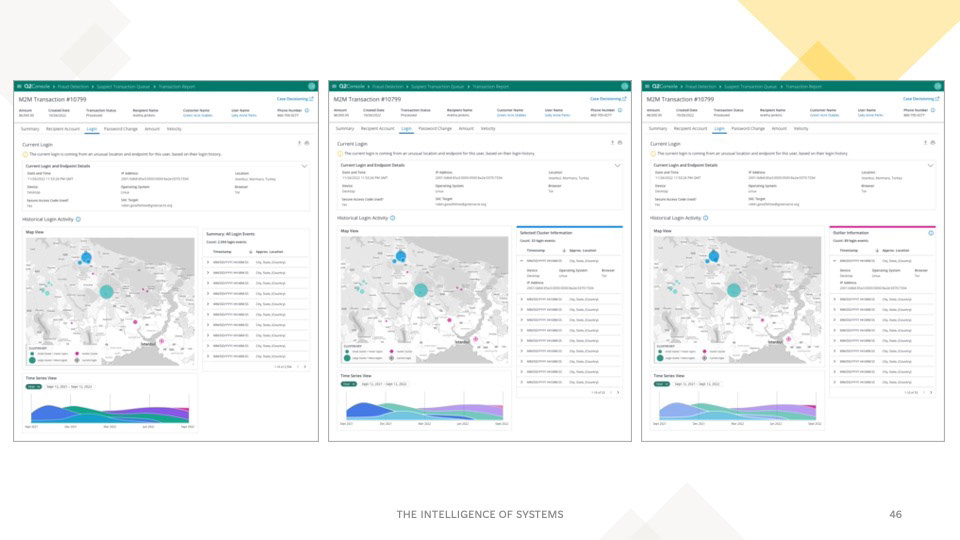
Task: Open the hamburger menu in the right mockup
Action: pos(647,86)
